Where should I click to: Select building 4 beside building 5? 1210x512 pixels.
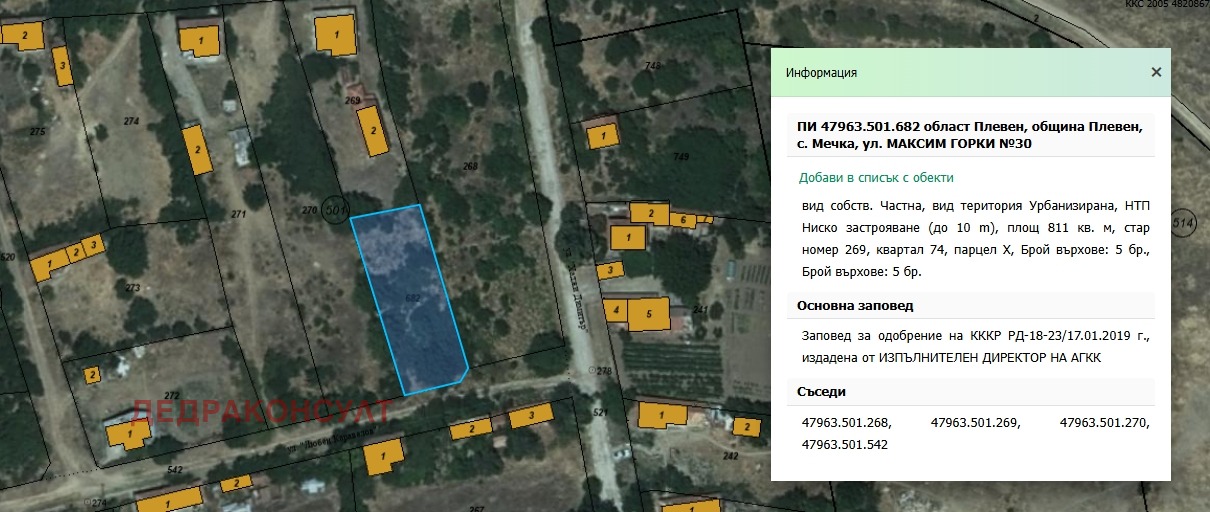[617, 311]
